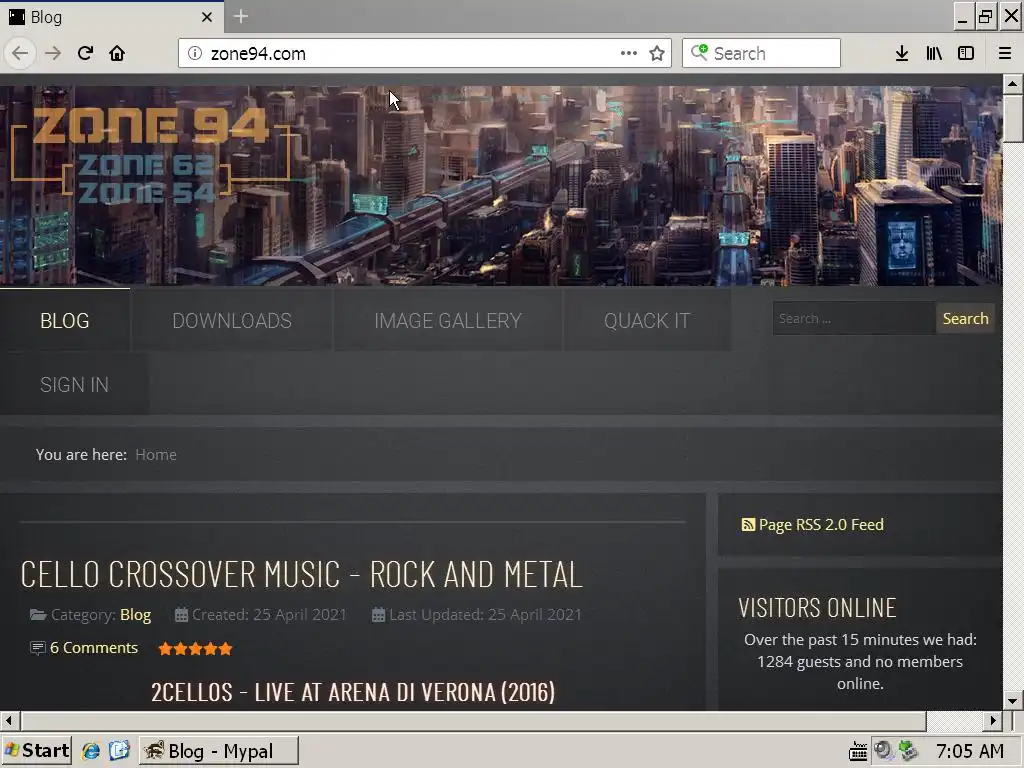This screenshot has height=768, width=1024.
Task: Click the Visitors Online heading
Action: (817, 608)
